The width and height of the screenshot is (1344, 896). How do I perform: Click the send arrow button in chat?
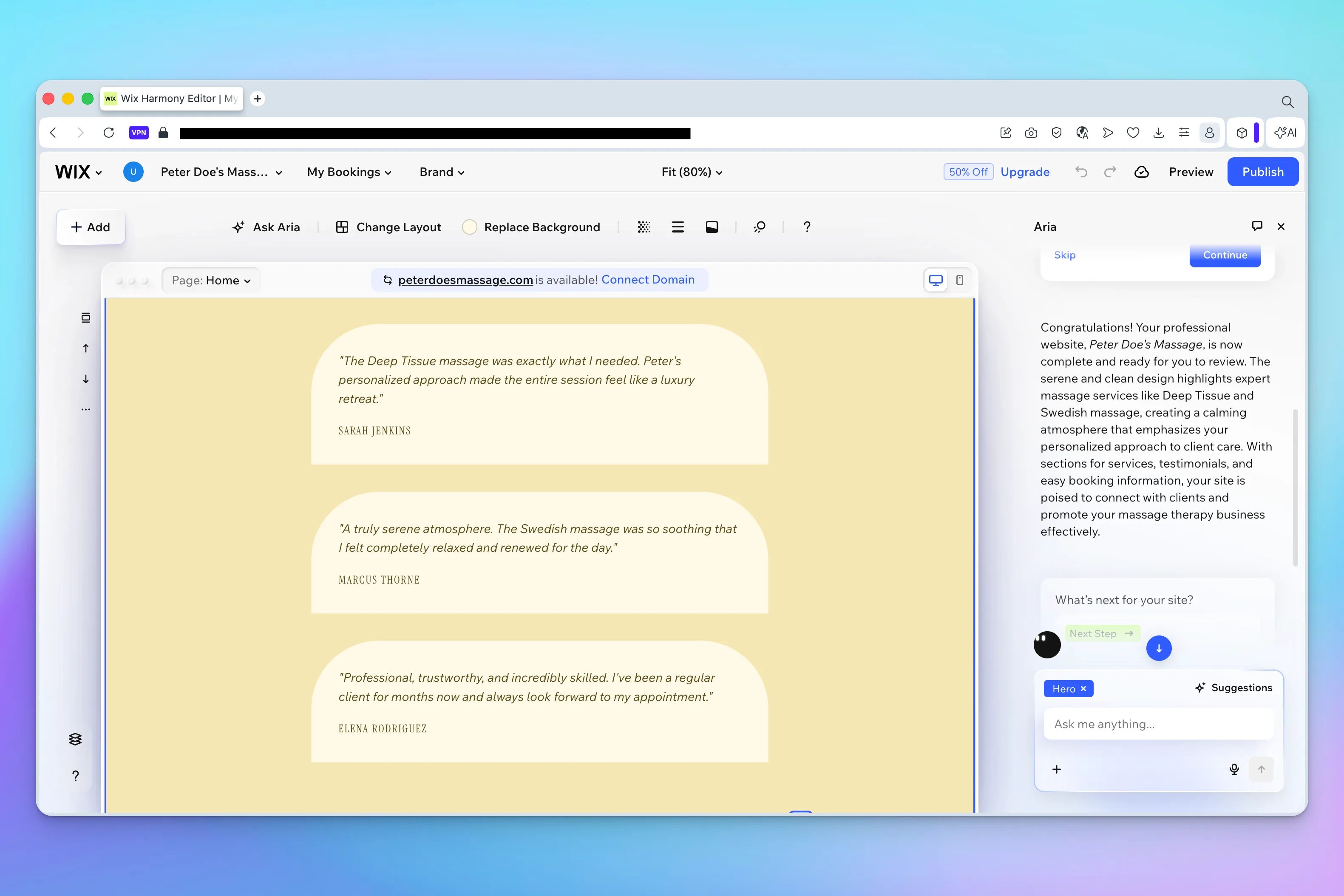tap(1261, 769)
